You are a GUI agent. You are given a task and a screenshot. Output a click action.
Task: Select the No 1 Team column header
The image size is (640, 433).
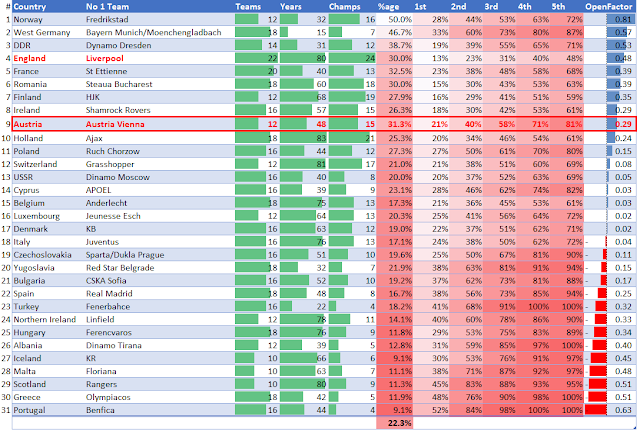(x=107, y=7)
